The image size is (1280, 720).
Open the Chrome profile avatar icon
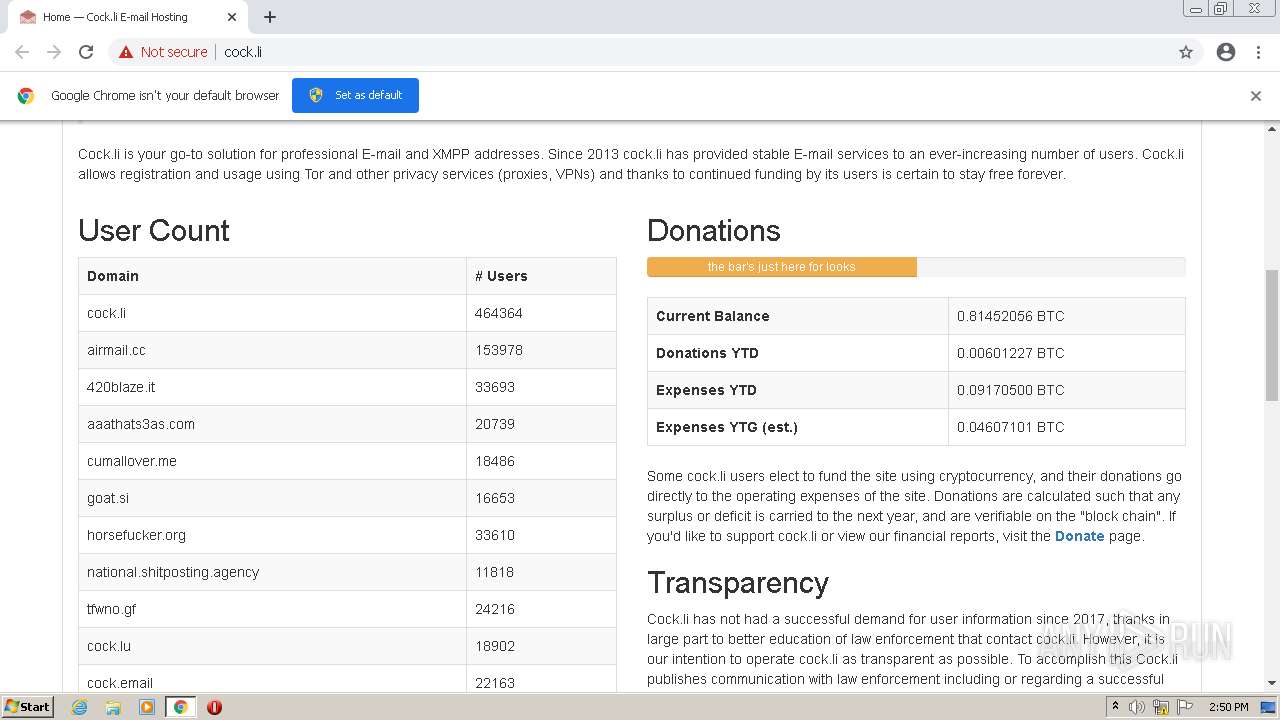point(1226,52)
